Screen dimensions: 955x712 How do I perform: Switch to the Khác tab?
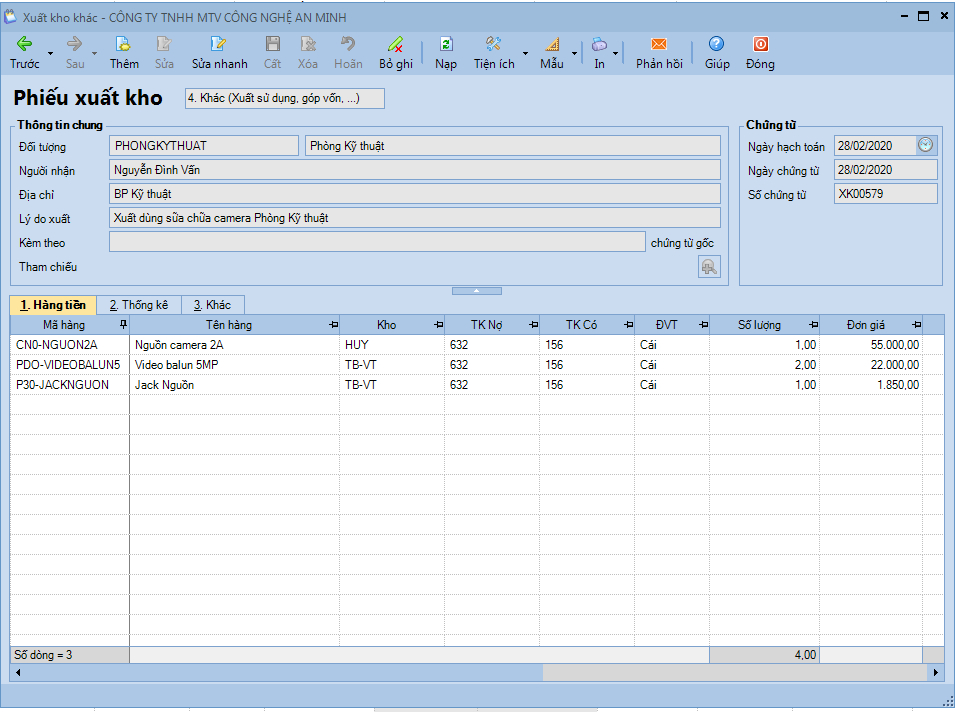212,305
